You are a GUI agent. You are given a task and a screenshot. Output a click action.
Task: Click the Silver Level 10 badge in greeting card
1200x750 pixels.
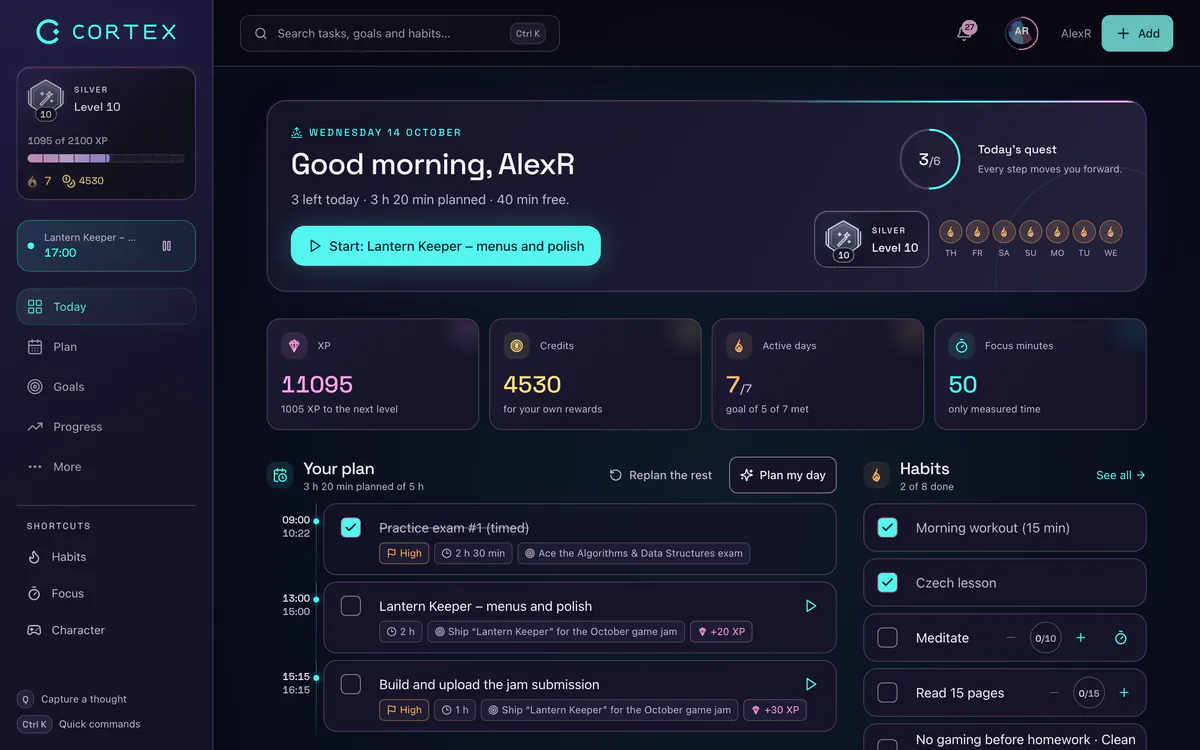click(x=872, y=239)
